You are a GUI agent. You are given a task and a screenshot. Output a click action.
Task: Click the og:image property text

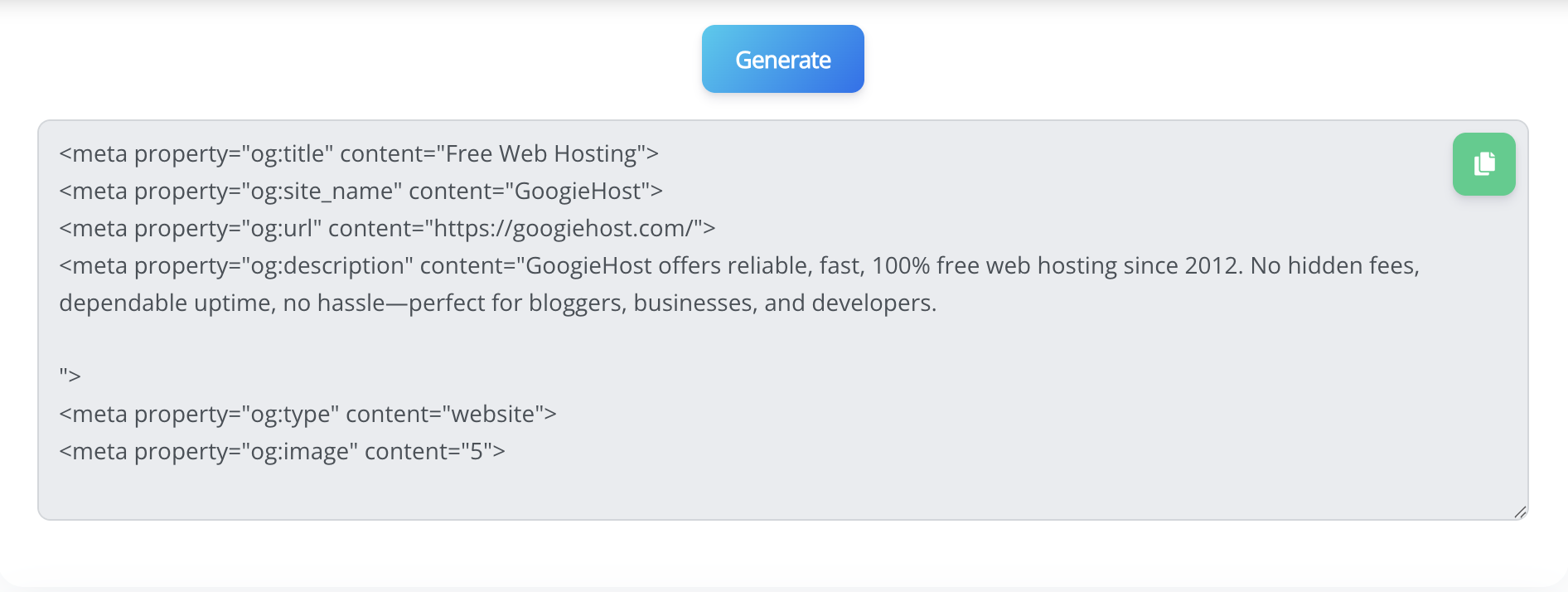pyautogui.click(x=299, y=452)
